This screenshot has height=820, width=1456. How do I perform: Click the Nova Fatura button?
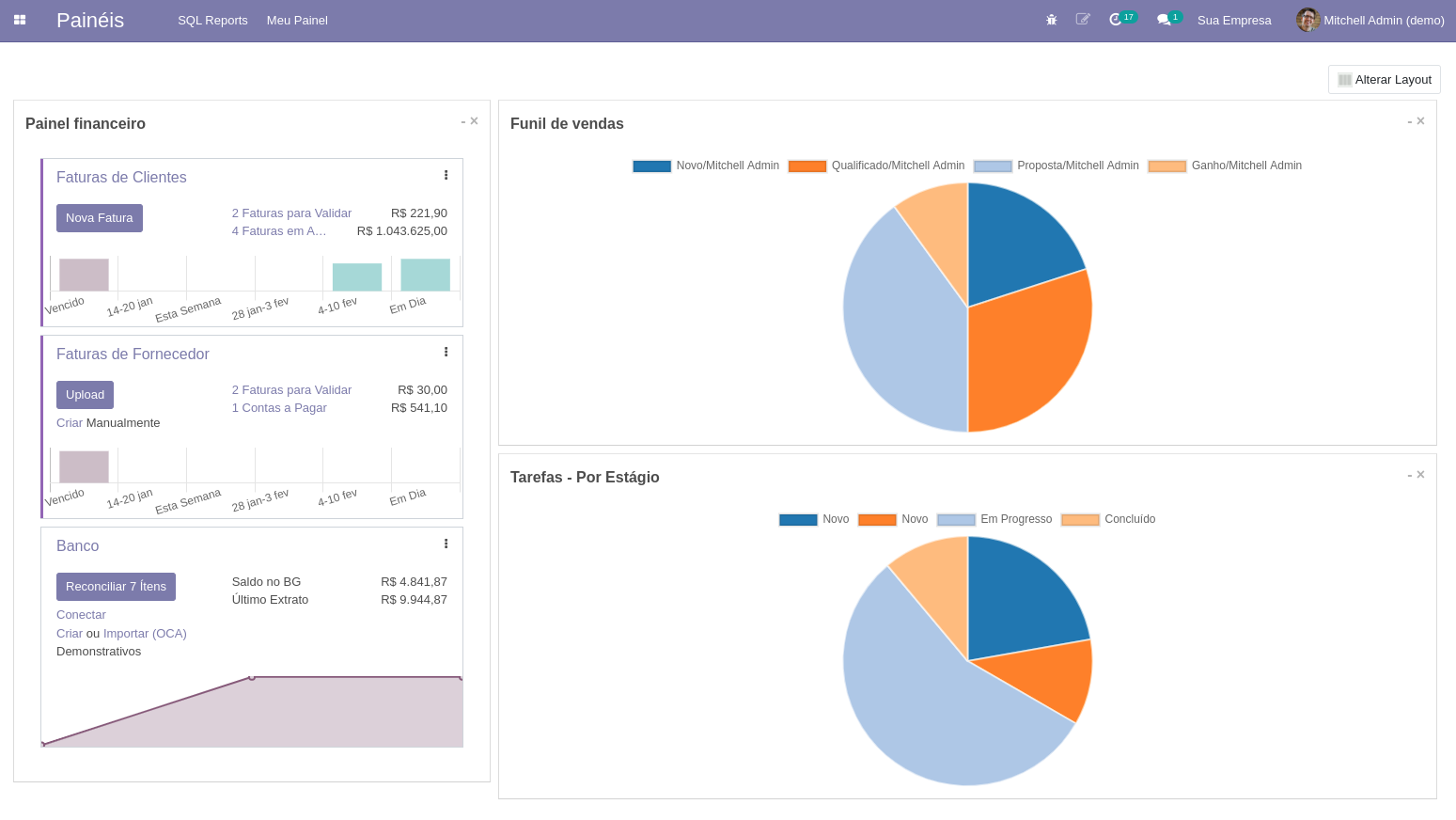[x=100, y=218]
